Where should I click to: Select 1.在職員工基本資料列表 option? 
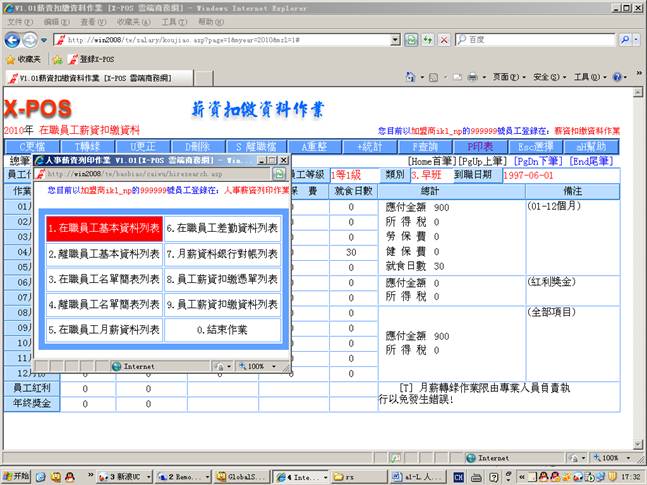click(104, 228)
